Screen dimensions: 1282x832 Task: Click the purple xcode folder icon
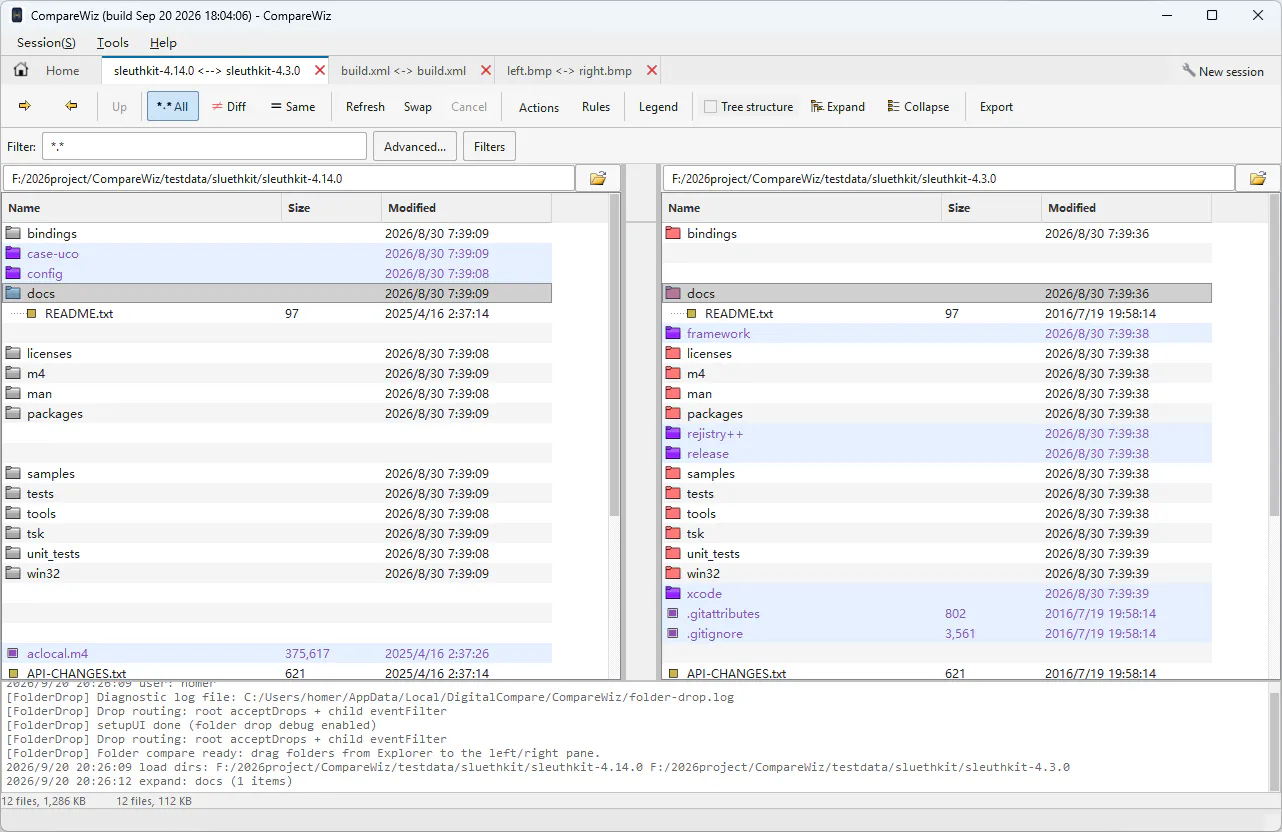click(673, 593)
